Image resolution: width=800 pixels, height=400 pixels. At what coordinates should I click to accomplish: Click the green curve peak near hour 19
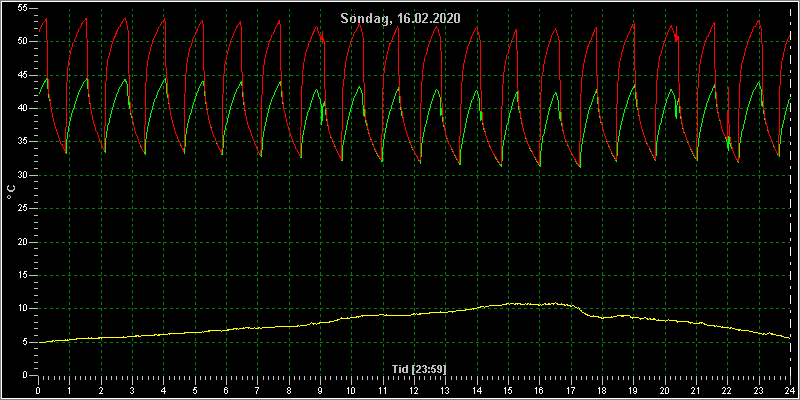(634, 85)
